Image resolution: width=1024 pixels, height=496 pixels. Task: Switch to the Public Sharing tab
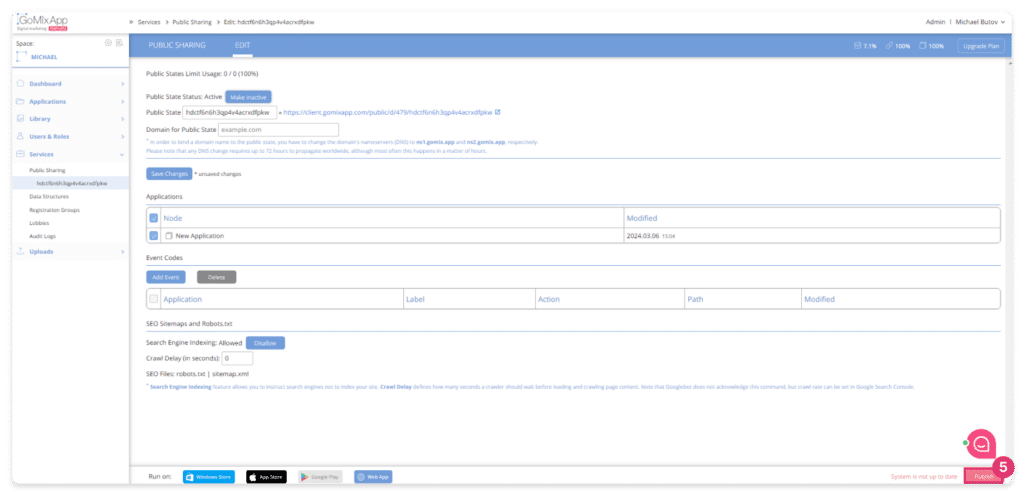[x=177, y=45]
